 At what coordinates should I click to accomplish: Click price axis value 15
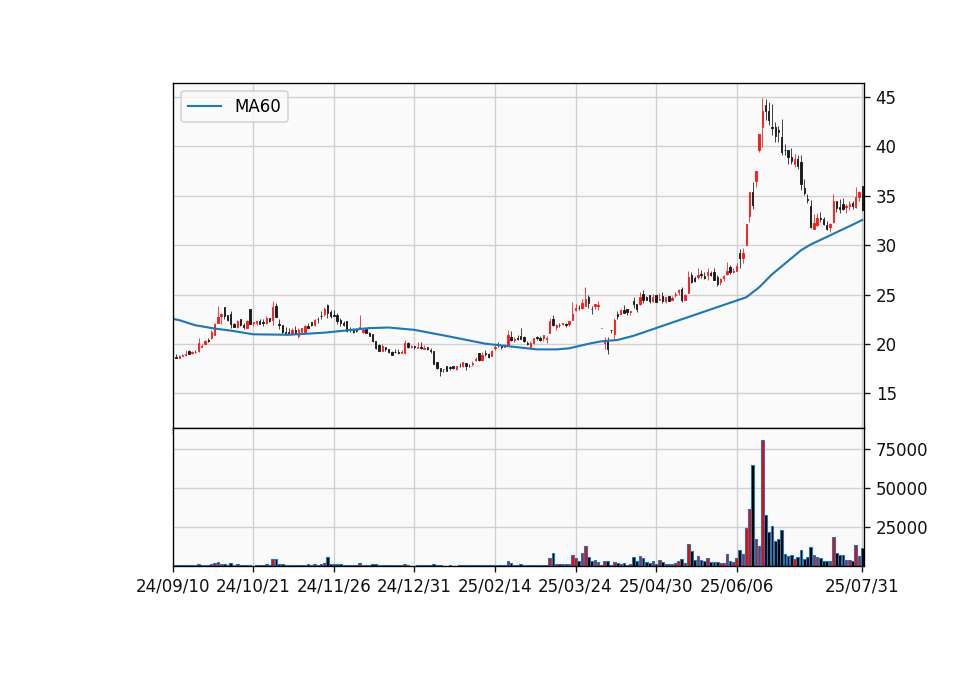point(886,394)
